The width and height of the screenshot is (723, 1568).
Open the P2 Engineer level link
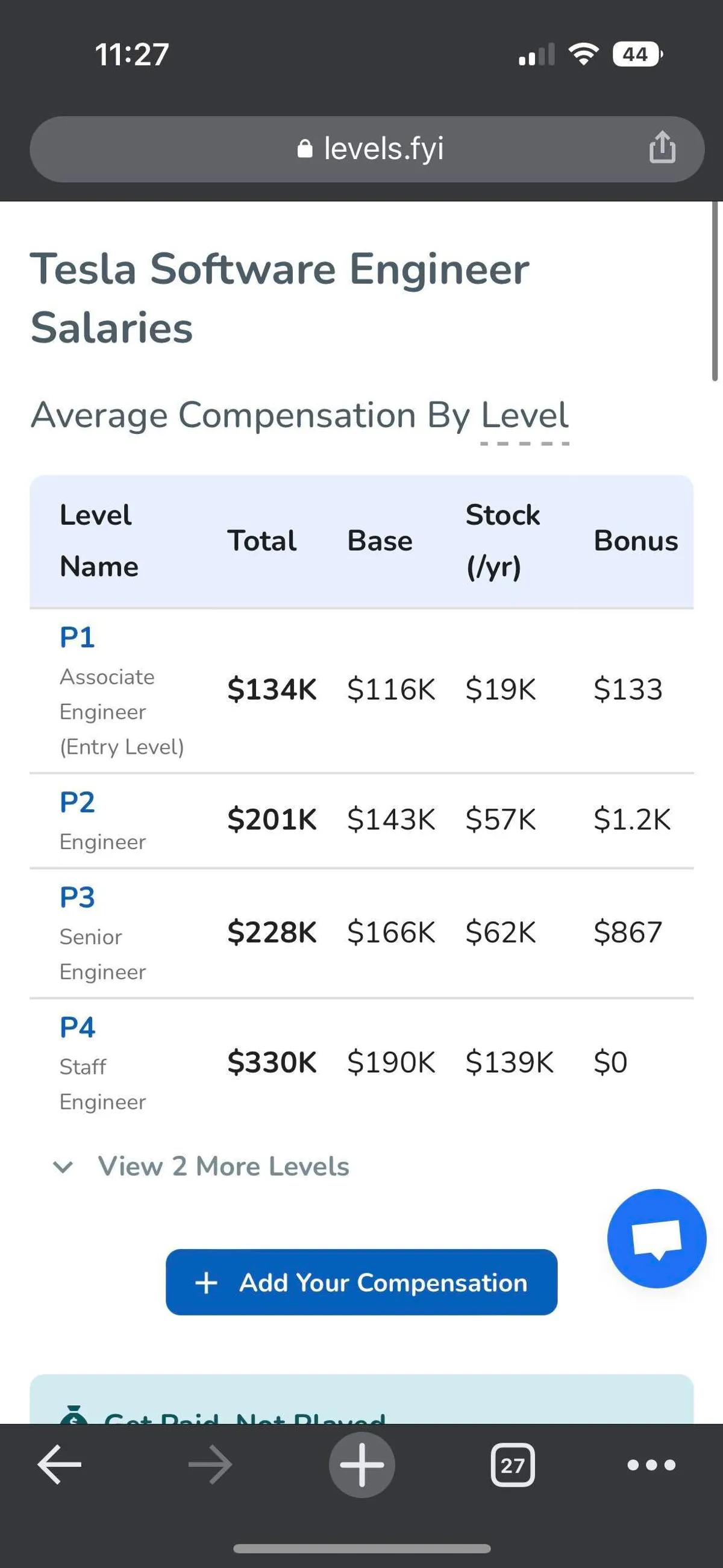(x=77, y=801)
